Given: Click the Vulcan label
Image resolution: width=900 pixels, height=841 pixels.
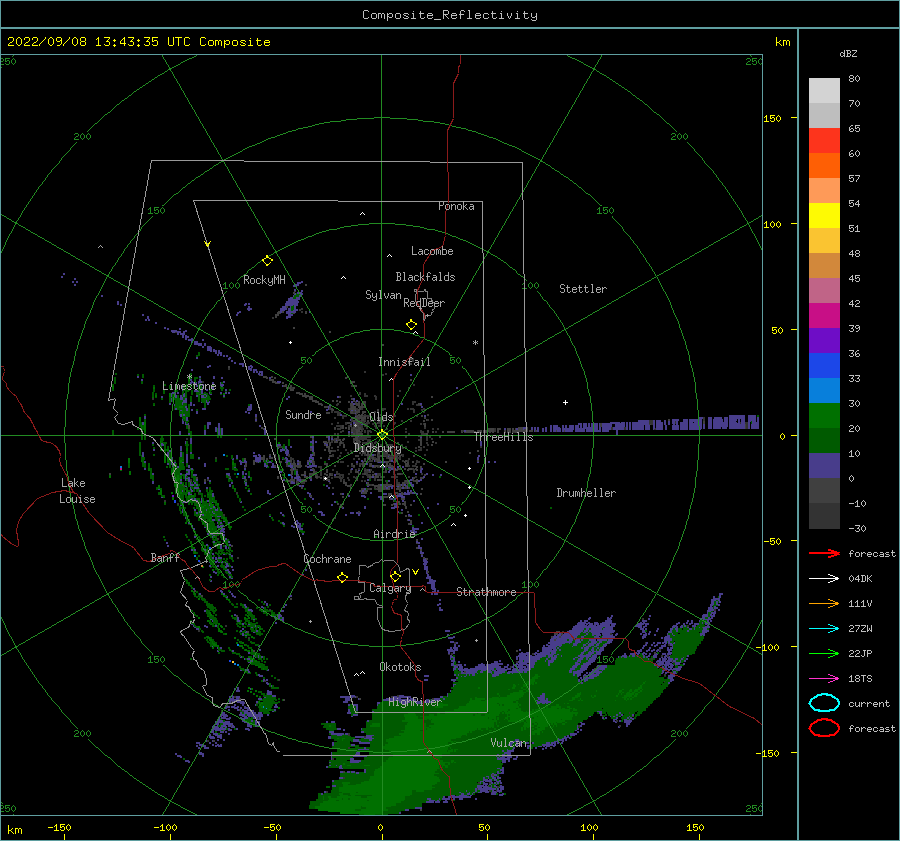Looking at the screenshot, I should [508, 743].
